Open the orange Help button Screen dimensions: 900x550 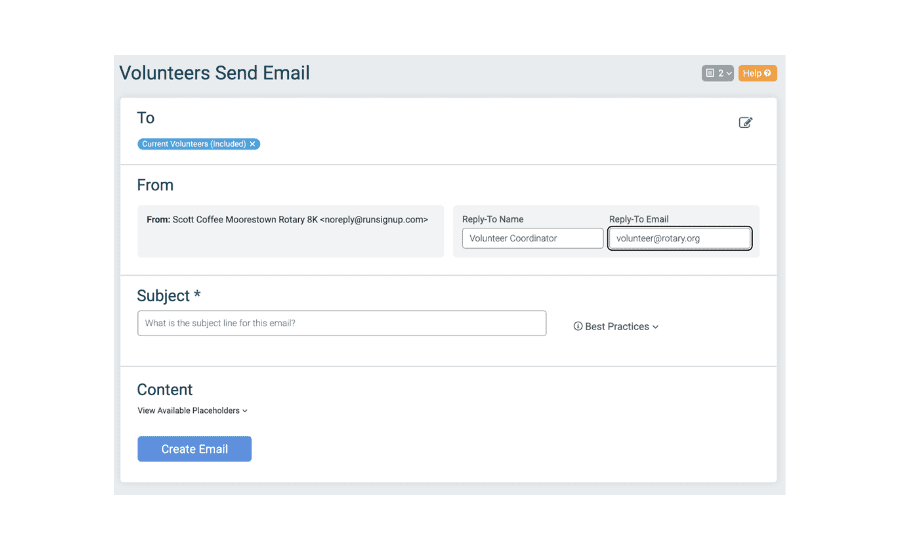click(x=757, y=73)
